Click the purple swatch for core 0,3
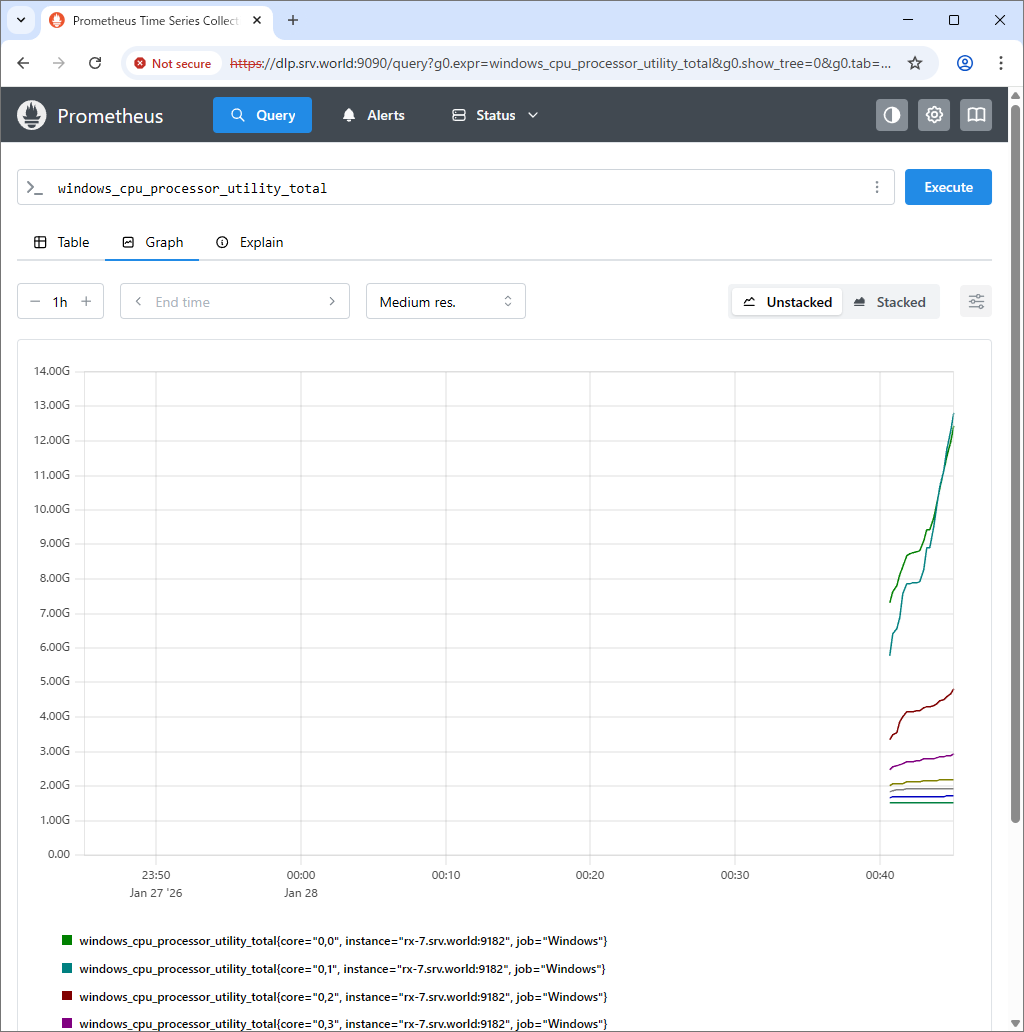The height and width of the screenshot is (1032, 1024). pos(67,1023)
